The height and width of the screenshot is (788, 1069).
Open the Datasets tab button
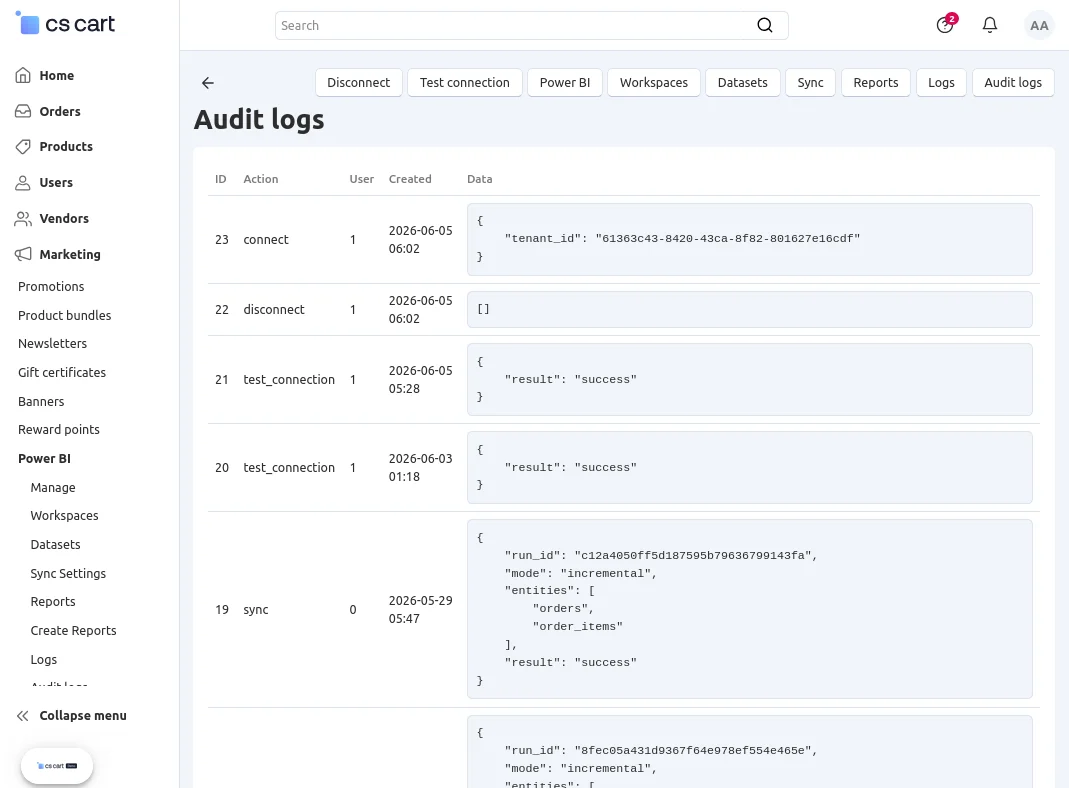(742, 82)
